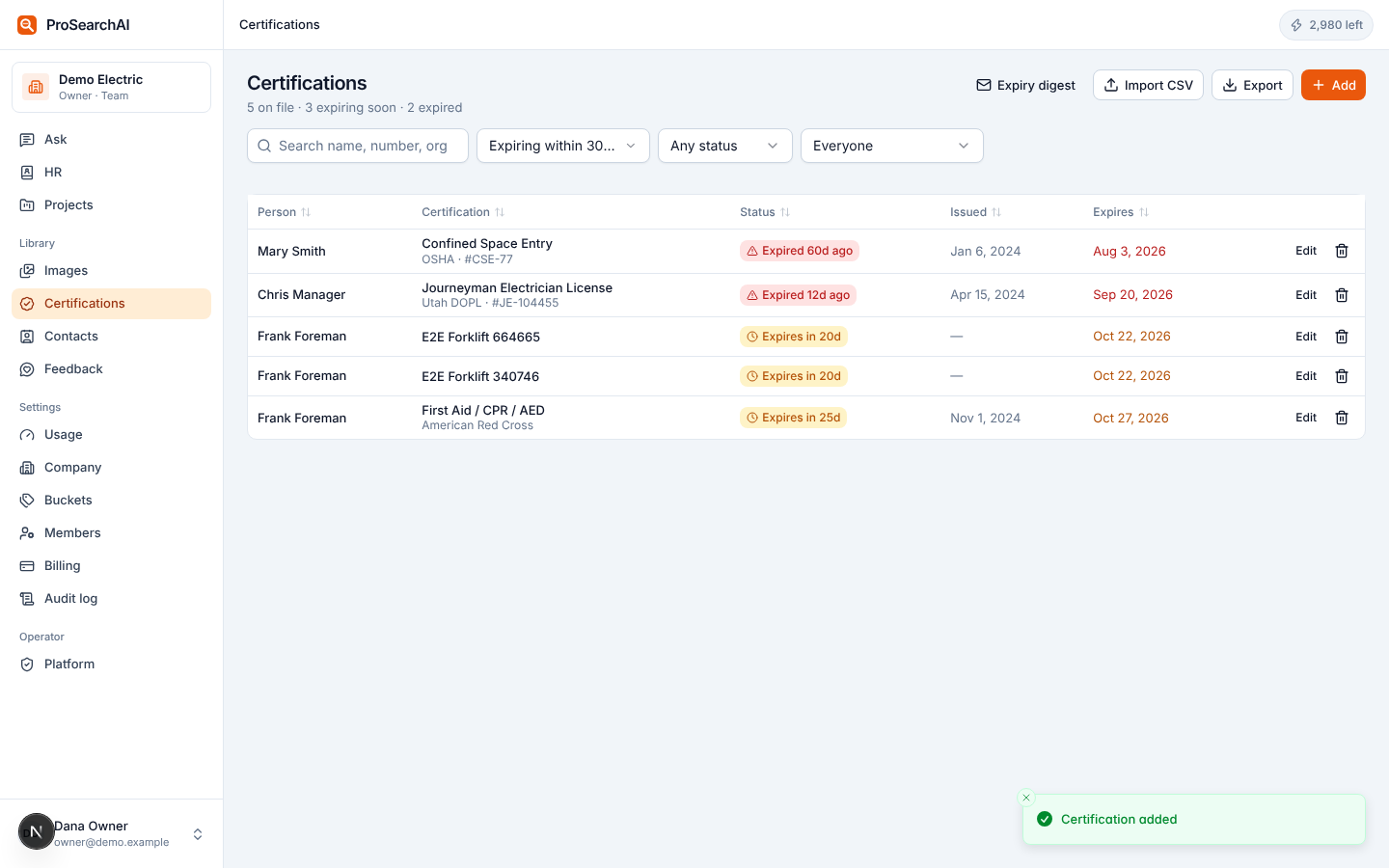
Task: Sort the table by Person column
Action: tap(284, 212)
